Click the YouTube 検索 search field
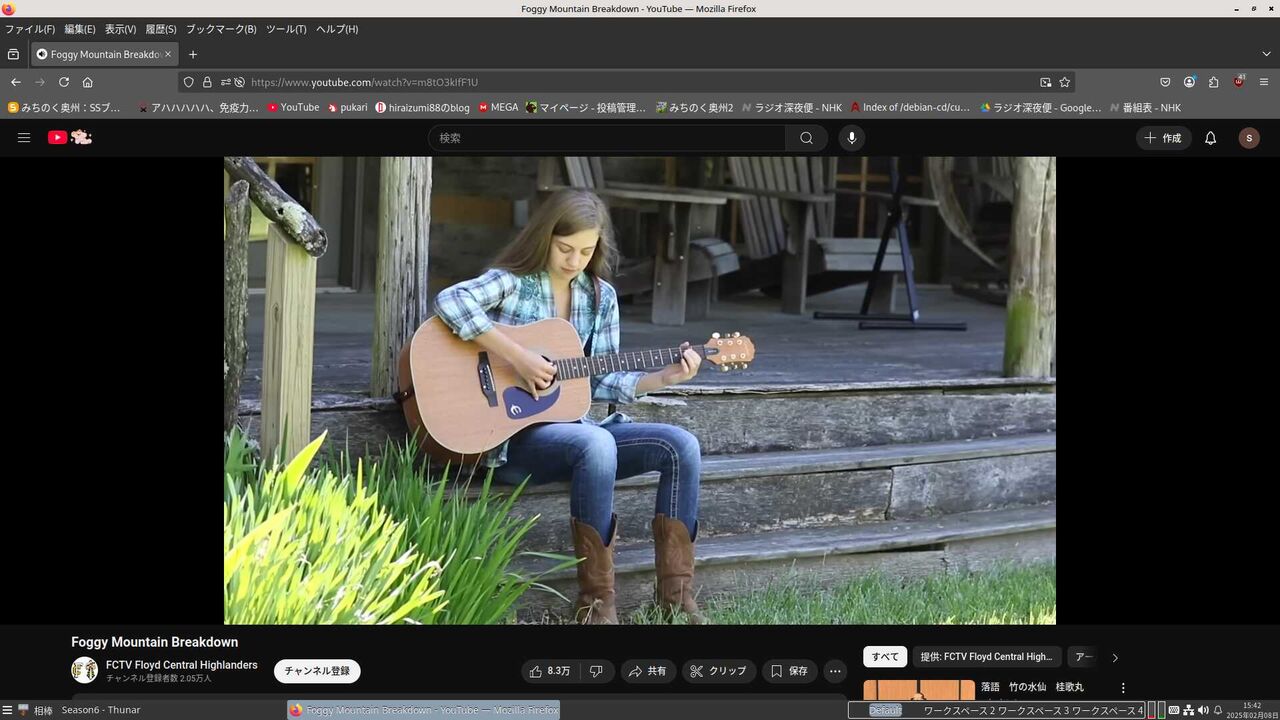Viewport: 1280px width, 720px height. pyautogui.click(x=607, y=138)
